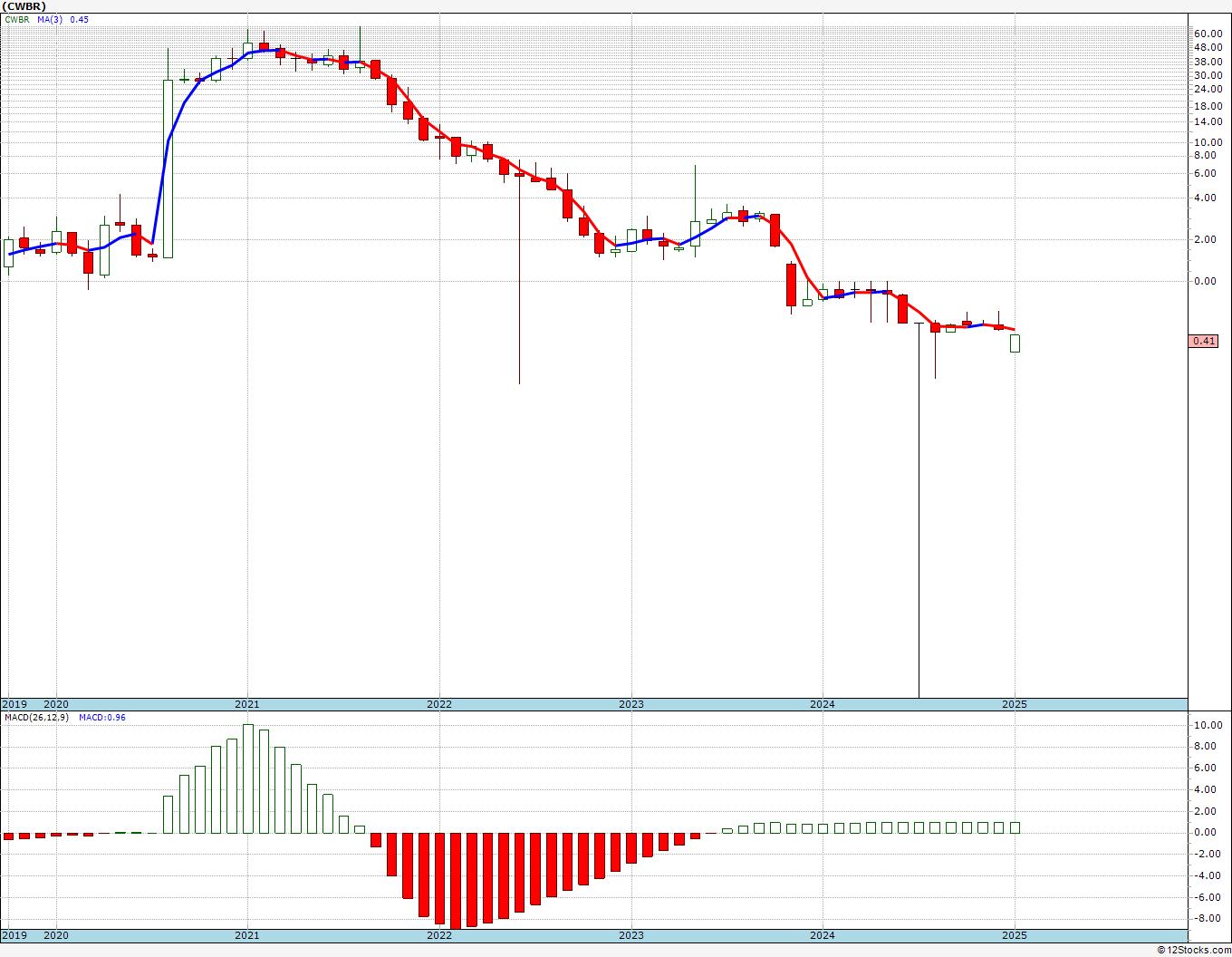The height and width of the screenshot is (957, 1232).
Task: Select the 14.00 price axis label
Action: 1208,122
